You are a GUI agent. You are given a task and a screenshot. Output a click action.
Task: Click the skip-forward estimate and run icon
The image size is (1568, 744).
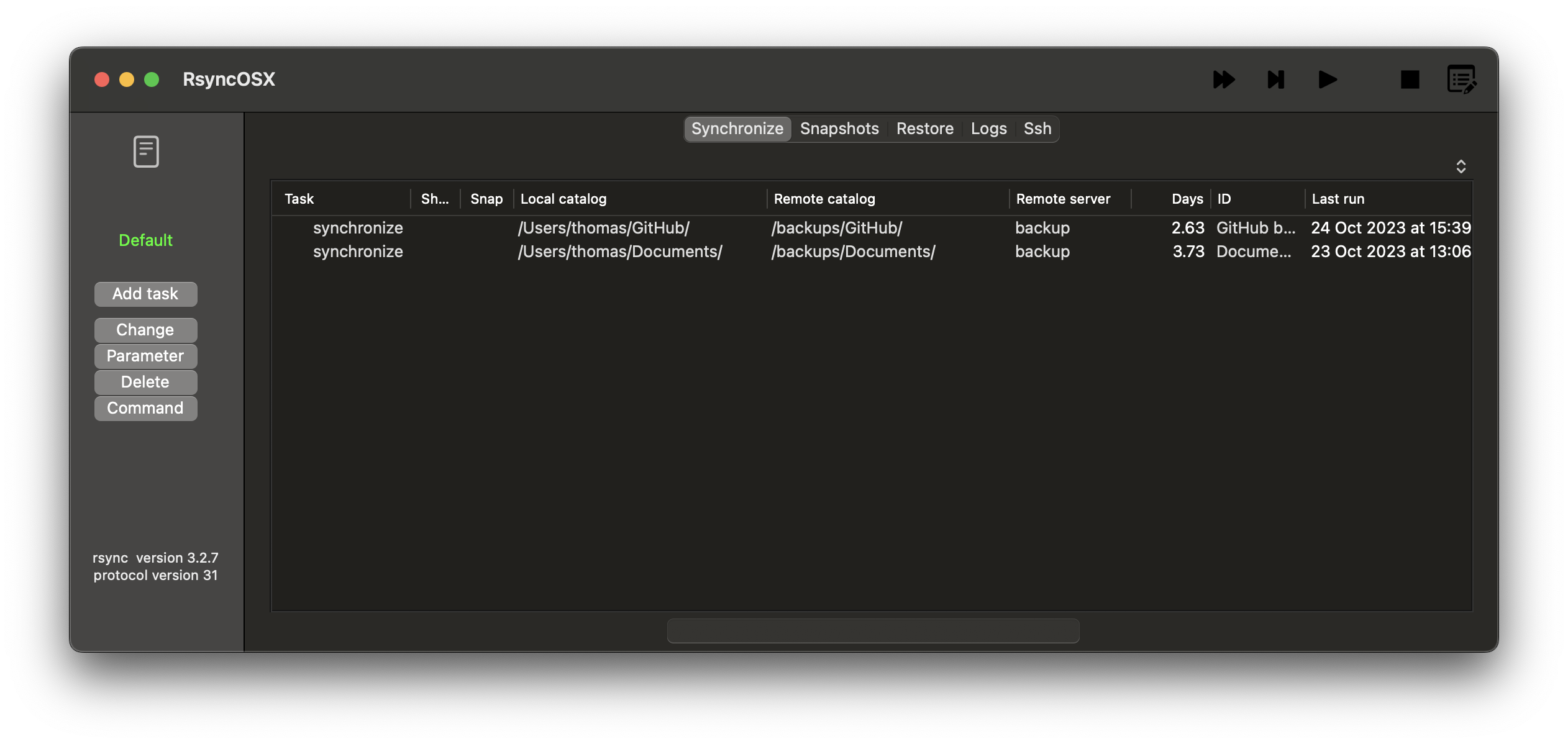coord(1275,79)
